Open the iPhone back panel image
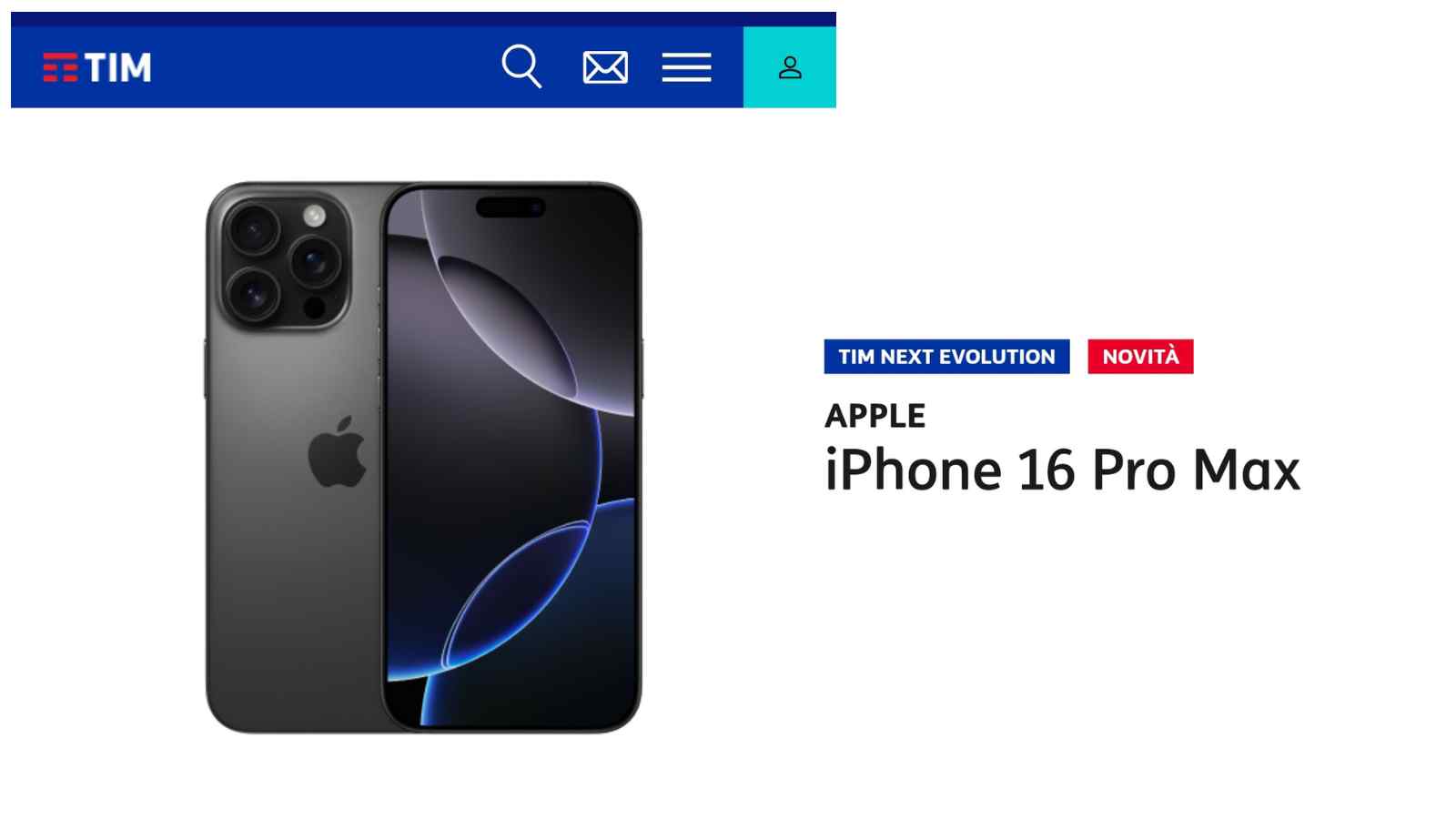1456x819 pixels. click(293, 458)
